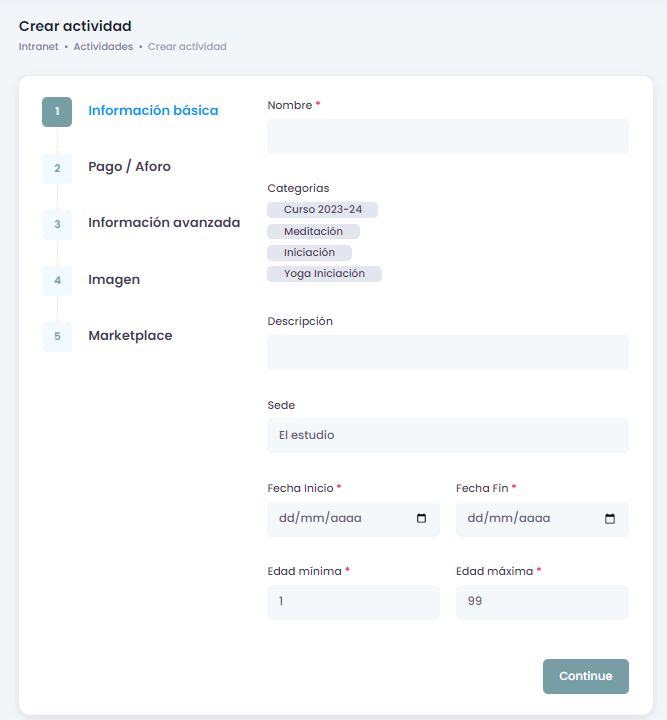Open the Fecha Inicio calendar picker icon

click(421, 519)
